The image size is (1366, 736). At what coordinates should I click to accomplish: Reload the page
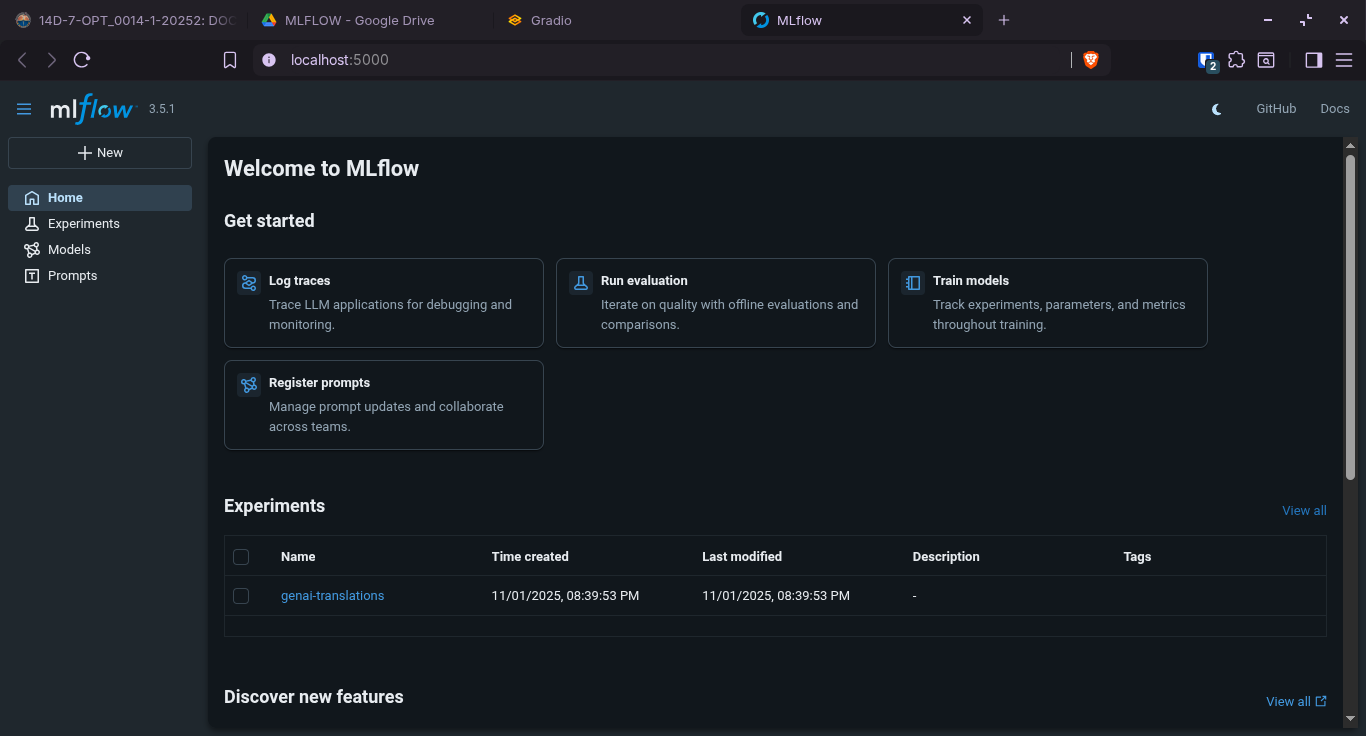pyautogui.click(x=82, y=60)
